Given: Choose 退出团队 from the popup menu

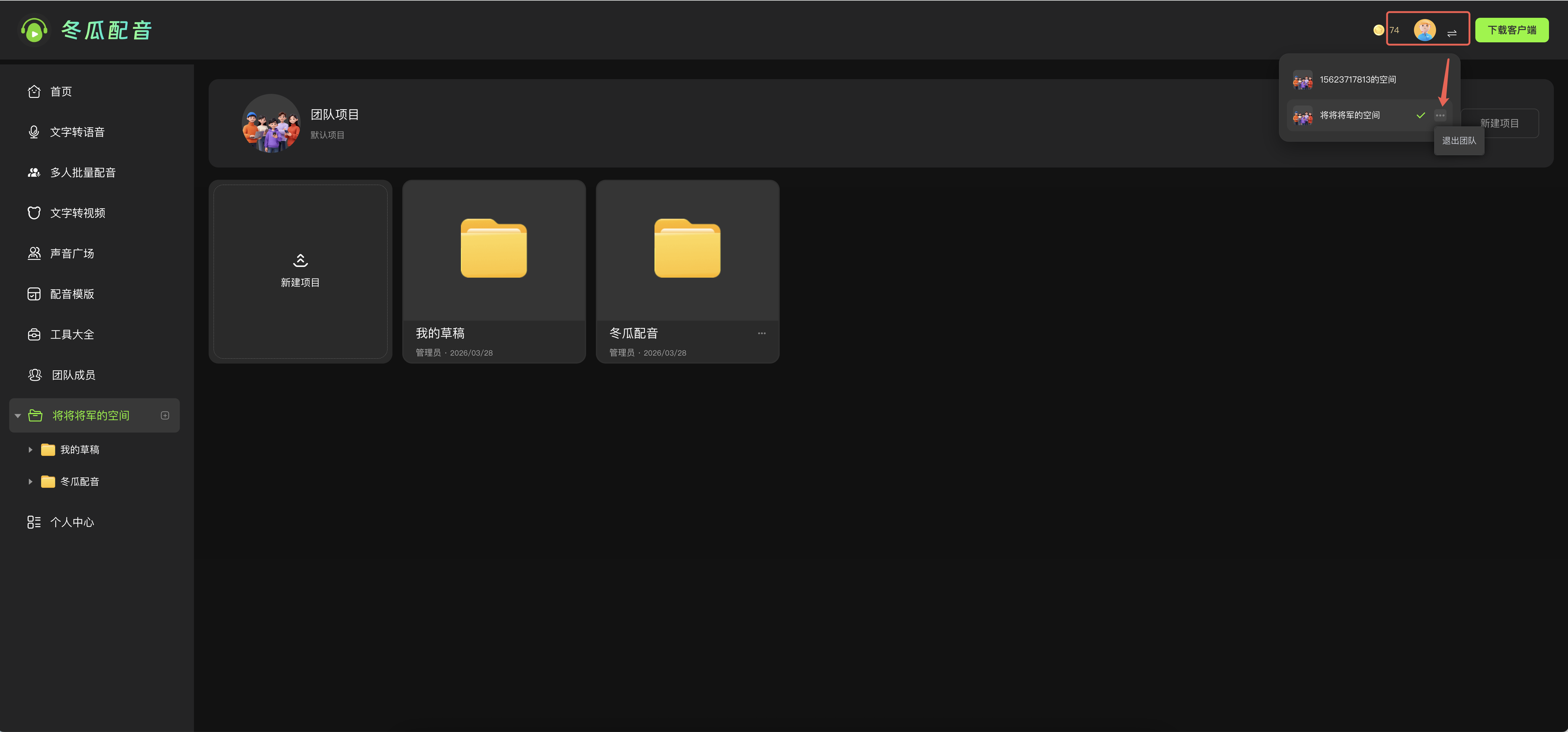Looking at the screenshot, I should pos(1458,141).
